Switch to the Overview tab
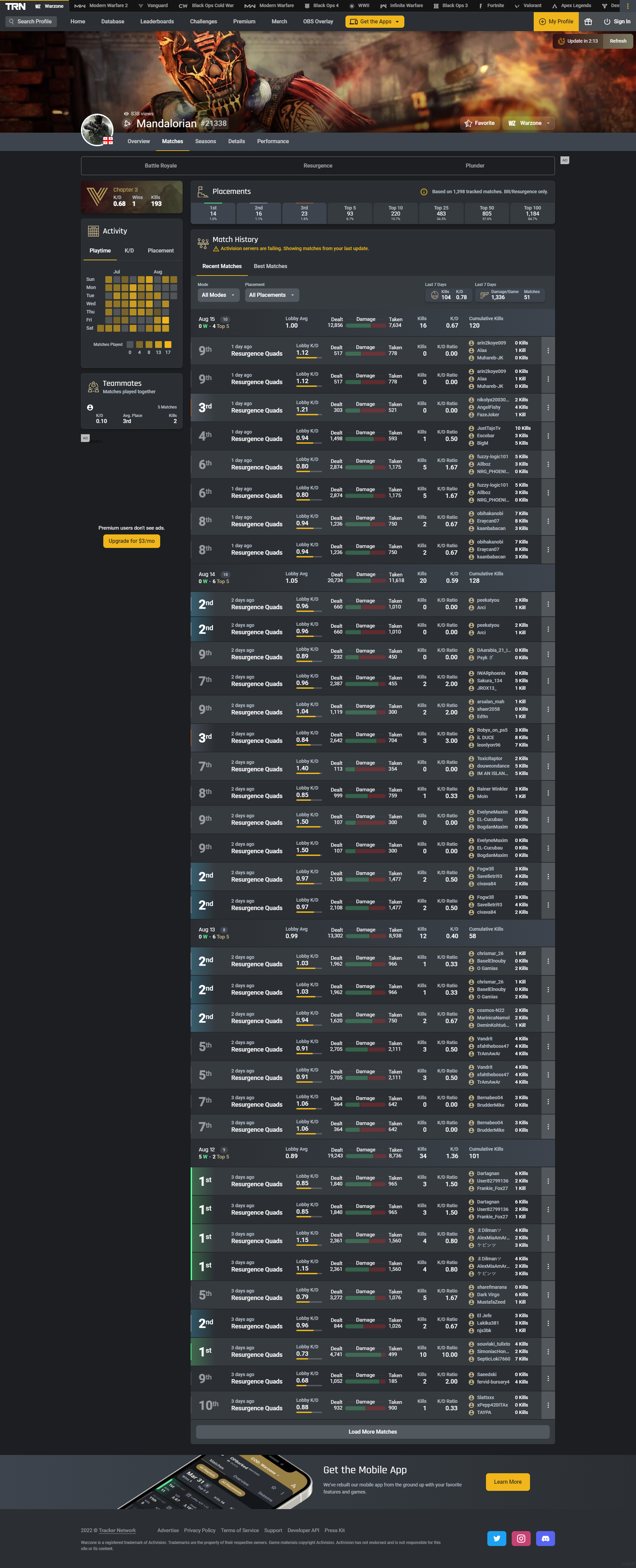636x1568 pixels. [138, 141]
